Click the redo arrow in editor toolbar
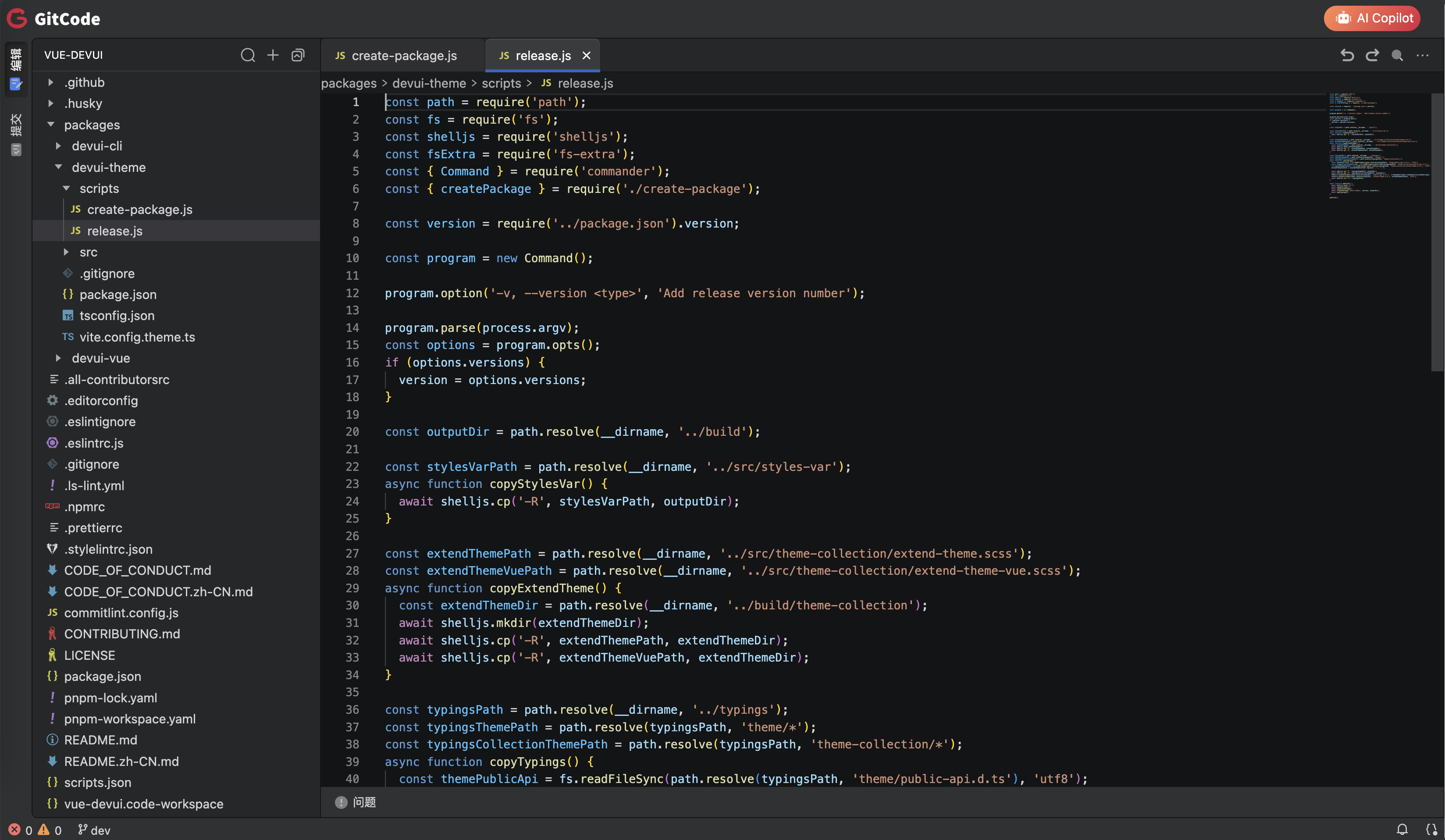1445x840 pixels. 1372,55
